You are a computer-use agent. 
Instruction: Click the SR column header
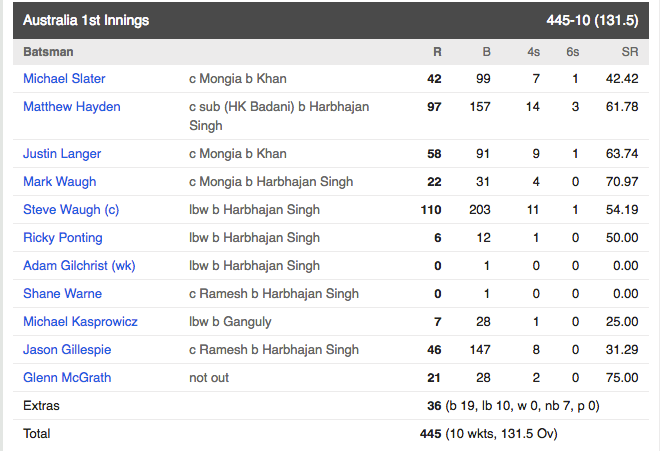pos(629,52)
